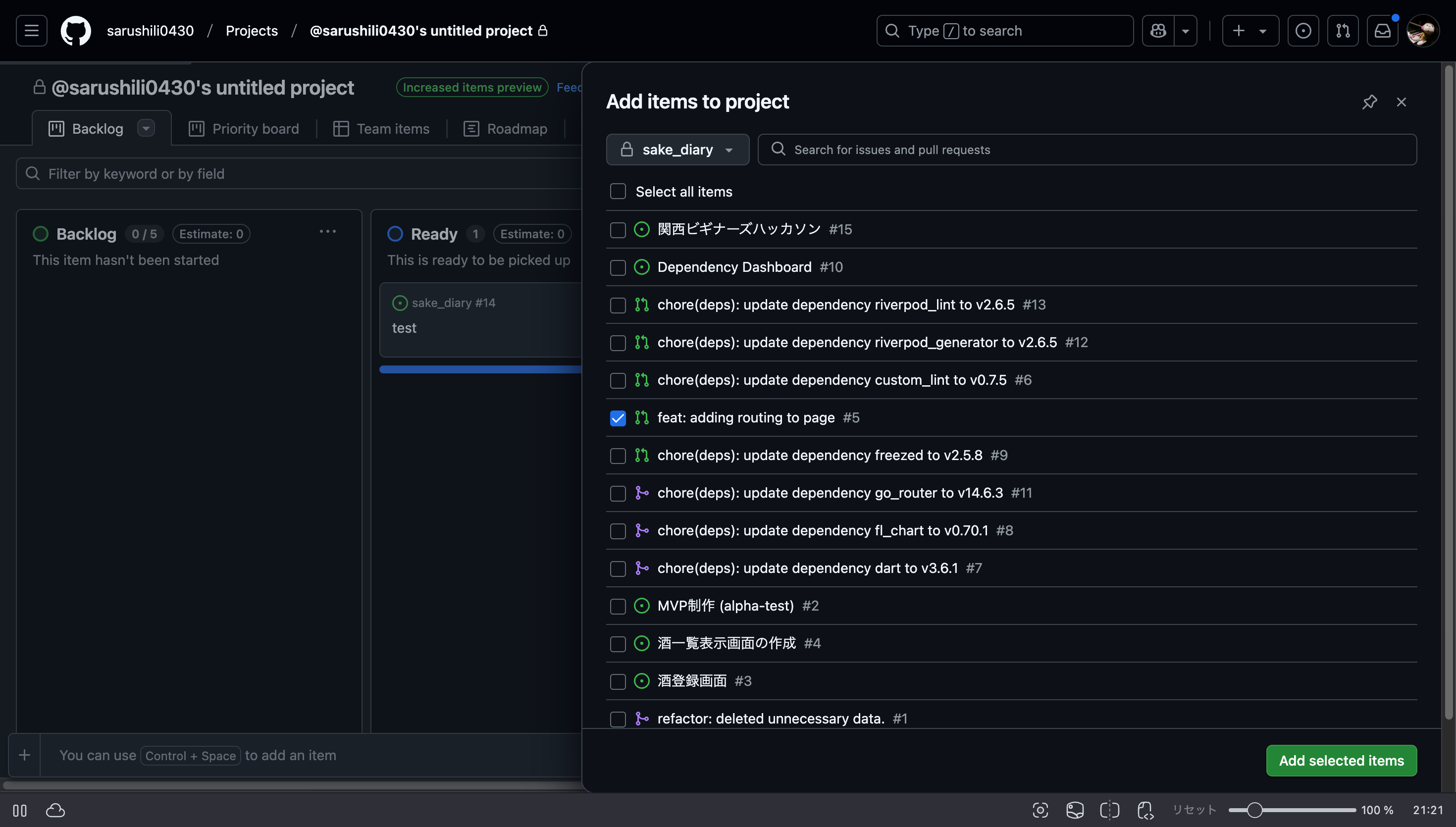Check the 関西ビギナーズハッカソン #15 checkbox
Image resolution: width=1456 pixels, height=827 pixels.
click(x=618, y=229)
